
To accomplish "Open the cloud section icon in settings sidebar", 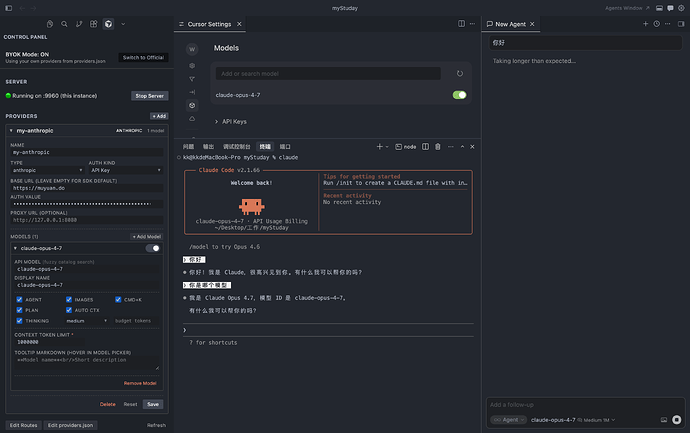I will pos(192,118).
